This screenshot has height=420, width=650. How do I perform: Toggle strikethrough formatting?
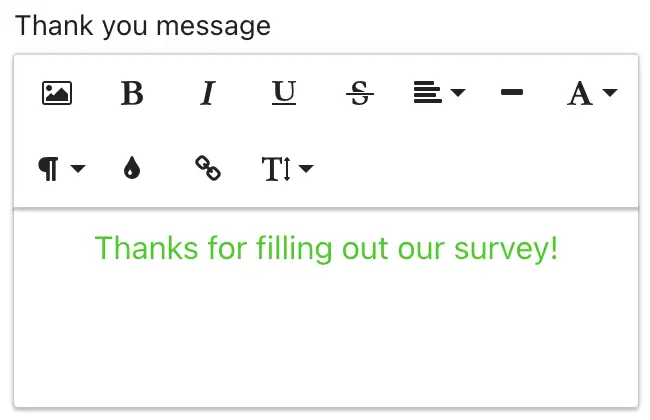point(360,93)
